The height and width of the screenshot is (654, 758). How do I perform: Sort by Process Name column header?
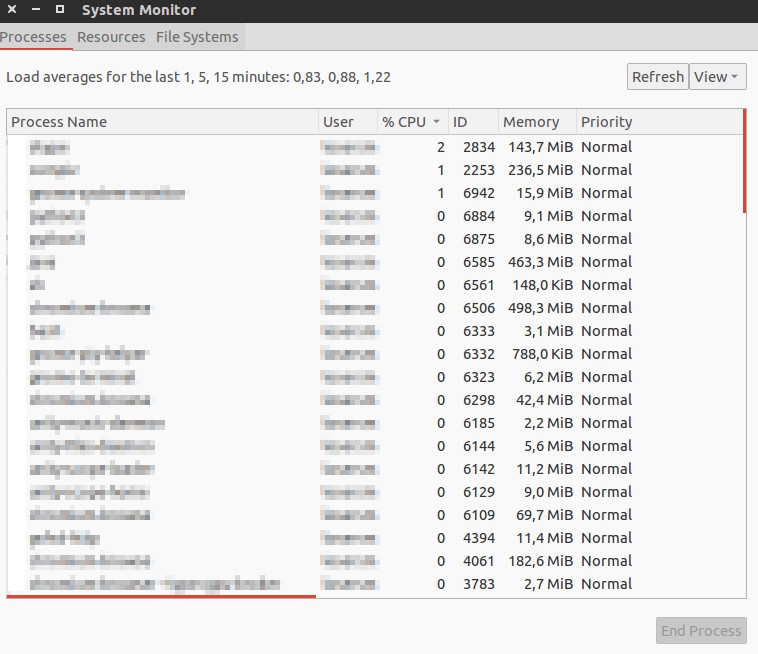click(x=160, y=122)
